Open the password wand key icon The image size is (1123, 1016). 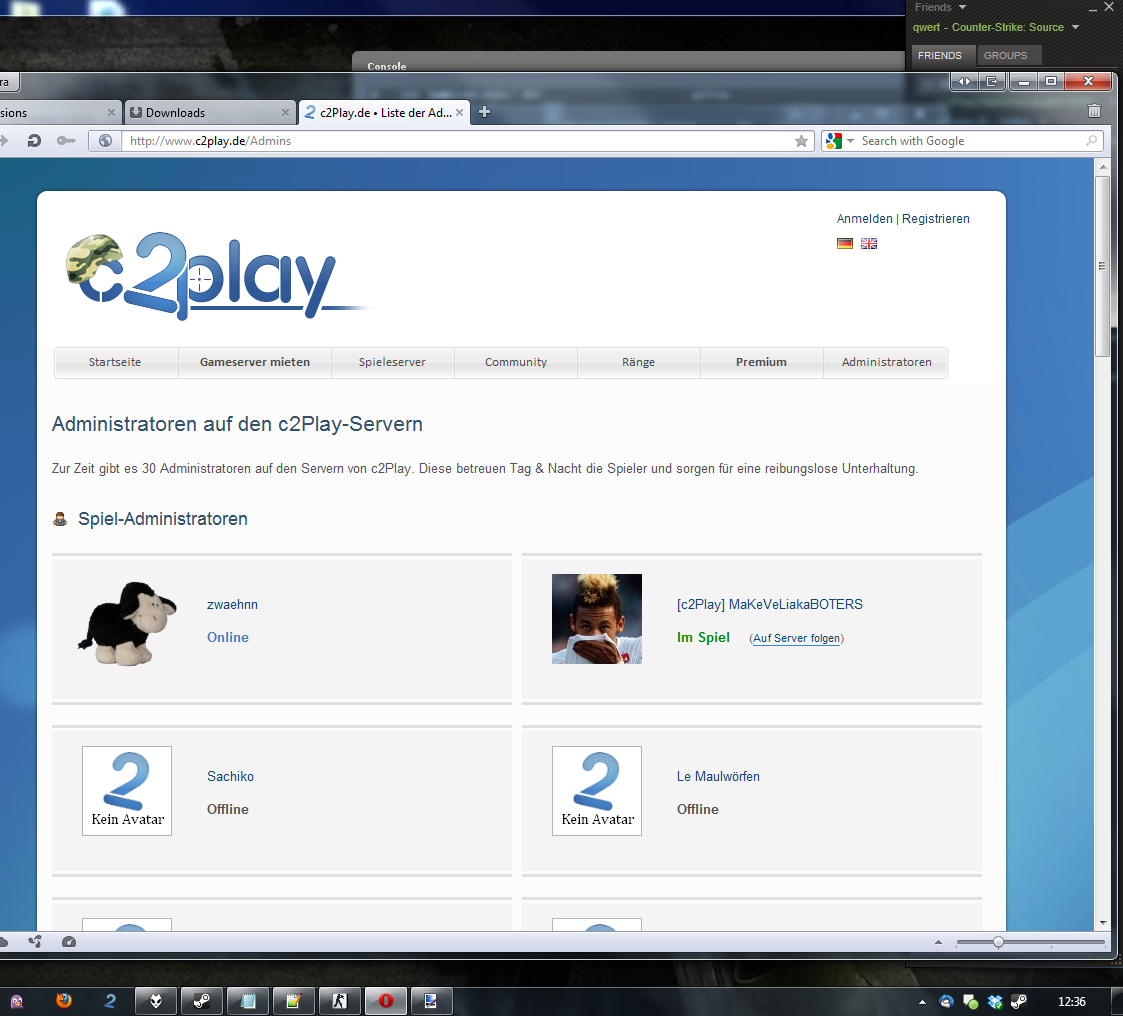point(66,141)
